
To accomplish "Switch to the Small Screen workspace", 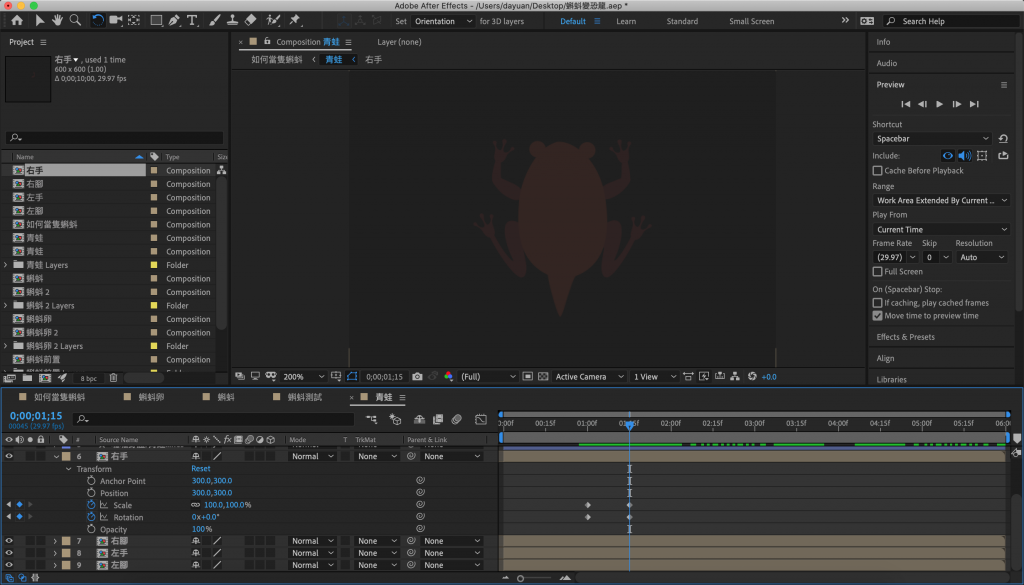I will click(751, 21).
